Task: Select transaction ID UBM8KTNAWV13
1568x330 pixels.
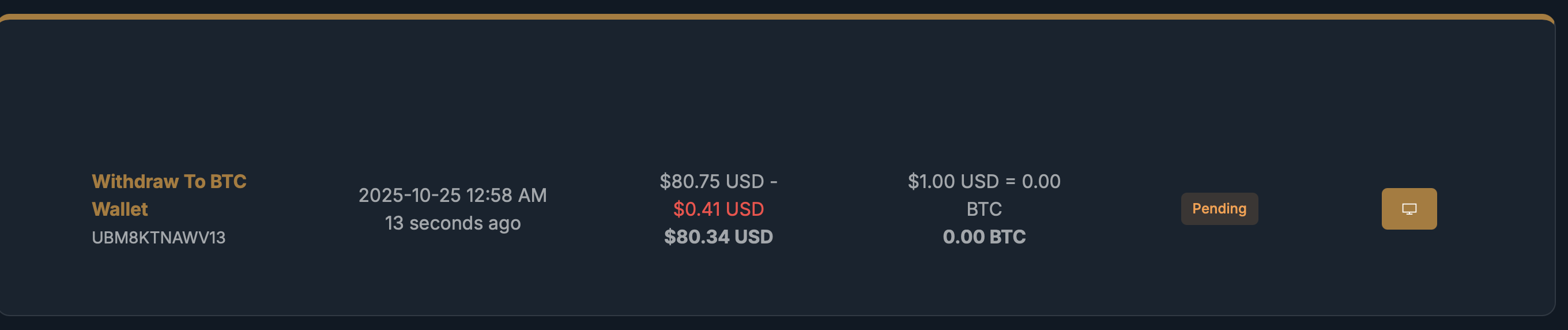Action: (x=159, y=238)
